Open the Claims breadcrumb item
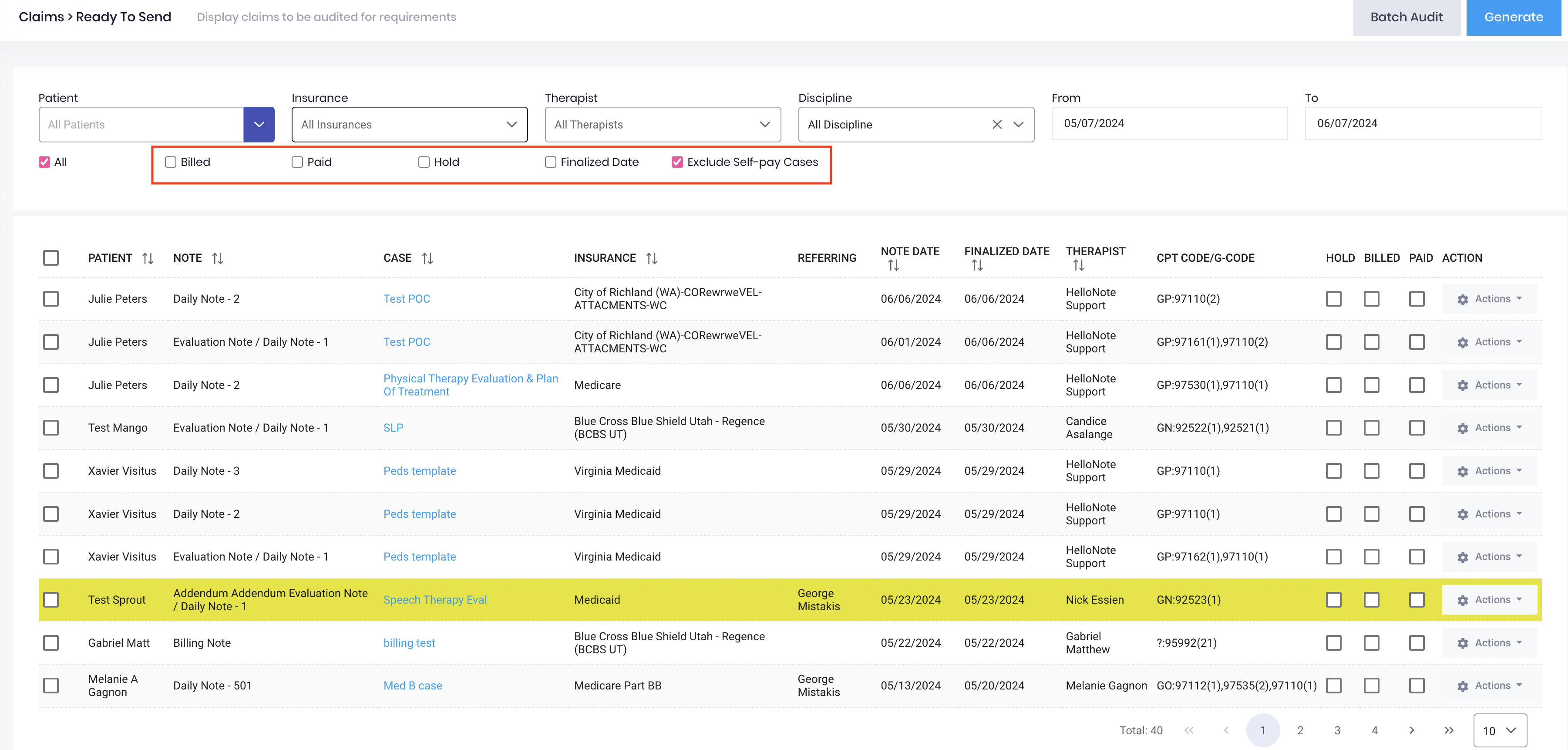Image resolution: width=1568 pixels, height=750 pixels. (41, 17)
